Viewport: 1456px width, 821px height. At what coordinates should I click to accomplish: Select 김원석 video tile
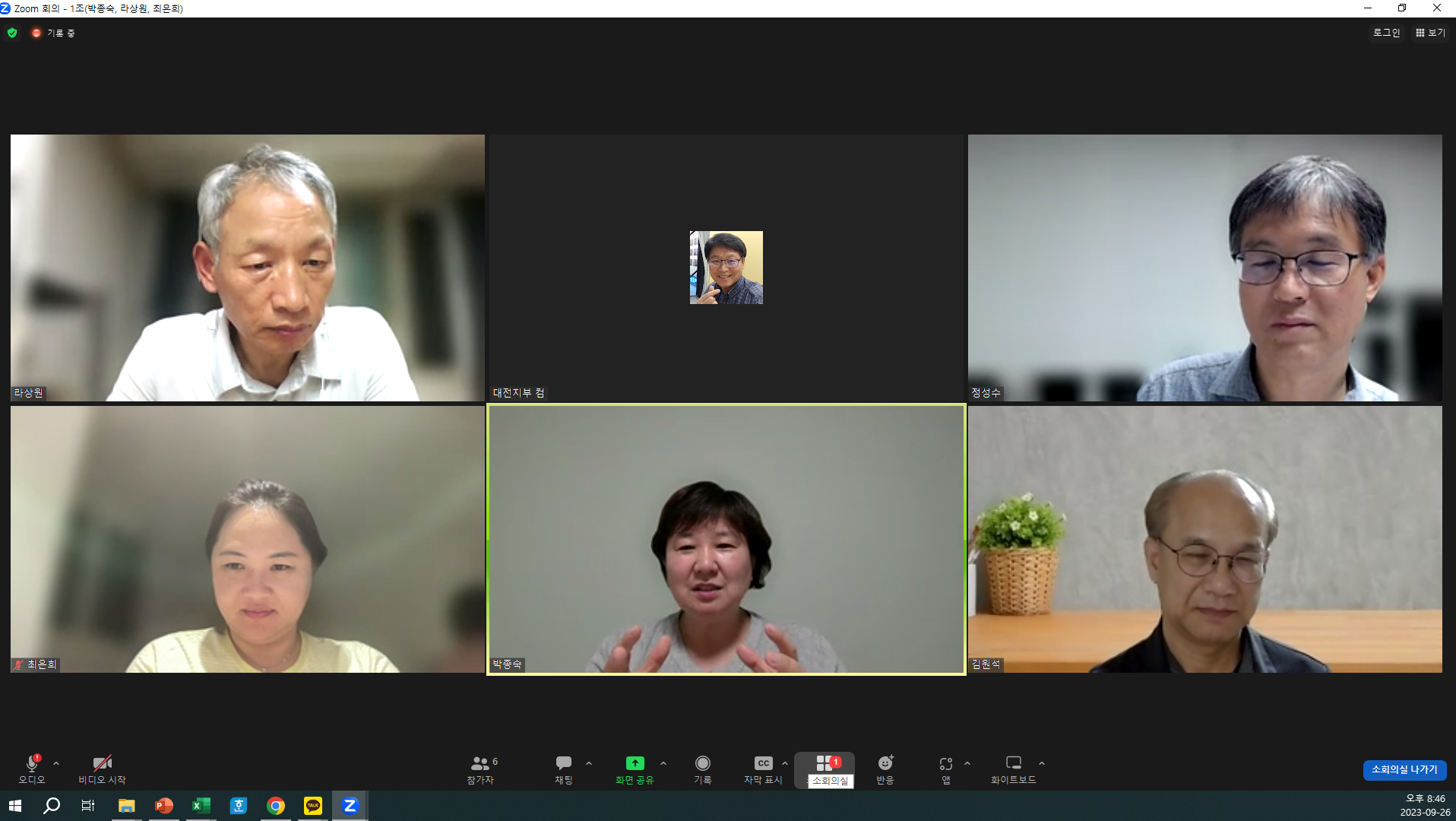1204,539
